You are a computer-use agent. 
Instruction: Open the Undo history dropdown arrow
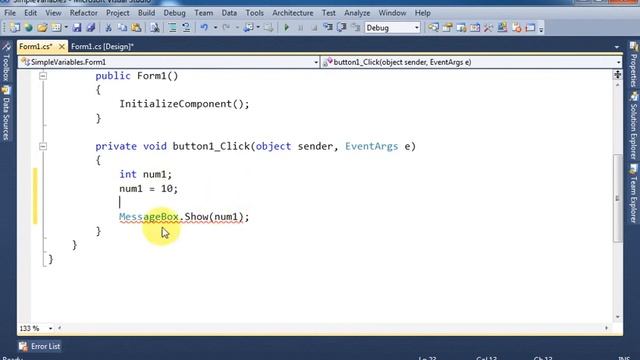tap(215, 28)
